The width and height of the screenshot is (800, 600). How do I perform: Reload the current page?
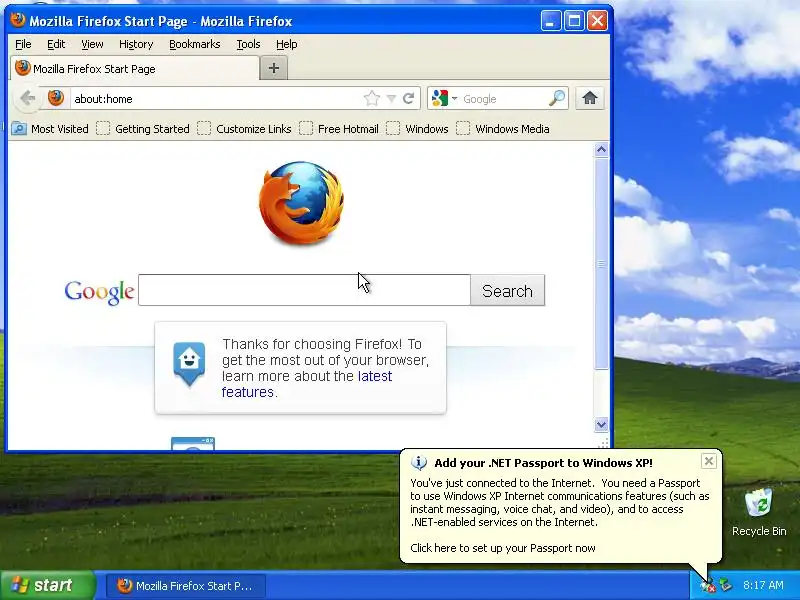click(x=408, y=98)
